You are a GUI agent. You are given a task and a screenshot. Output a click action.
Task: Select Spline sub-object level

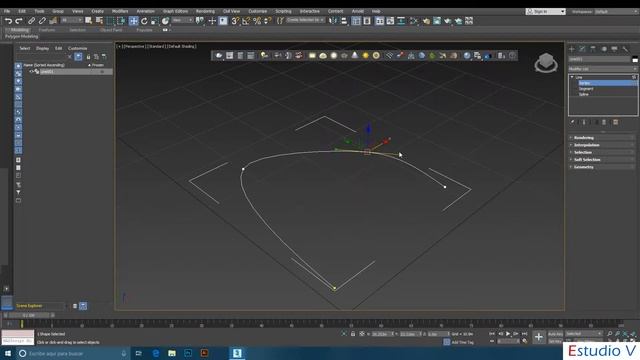pos(584,94)
